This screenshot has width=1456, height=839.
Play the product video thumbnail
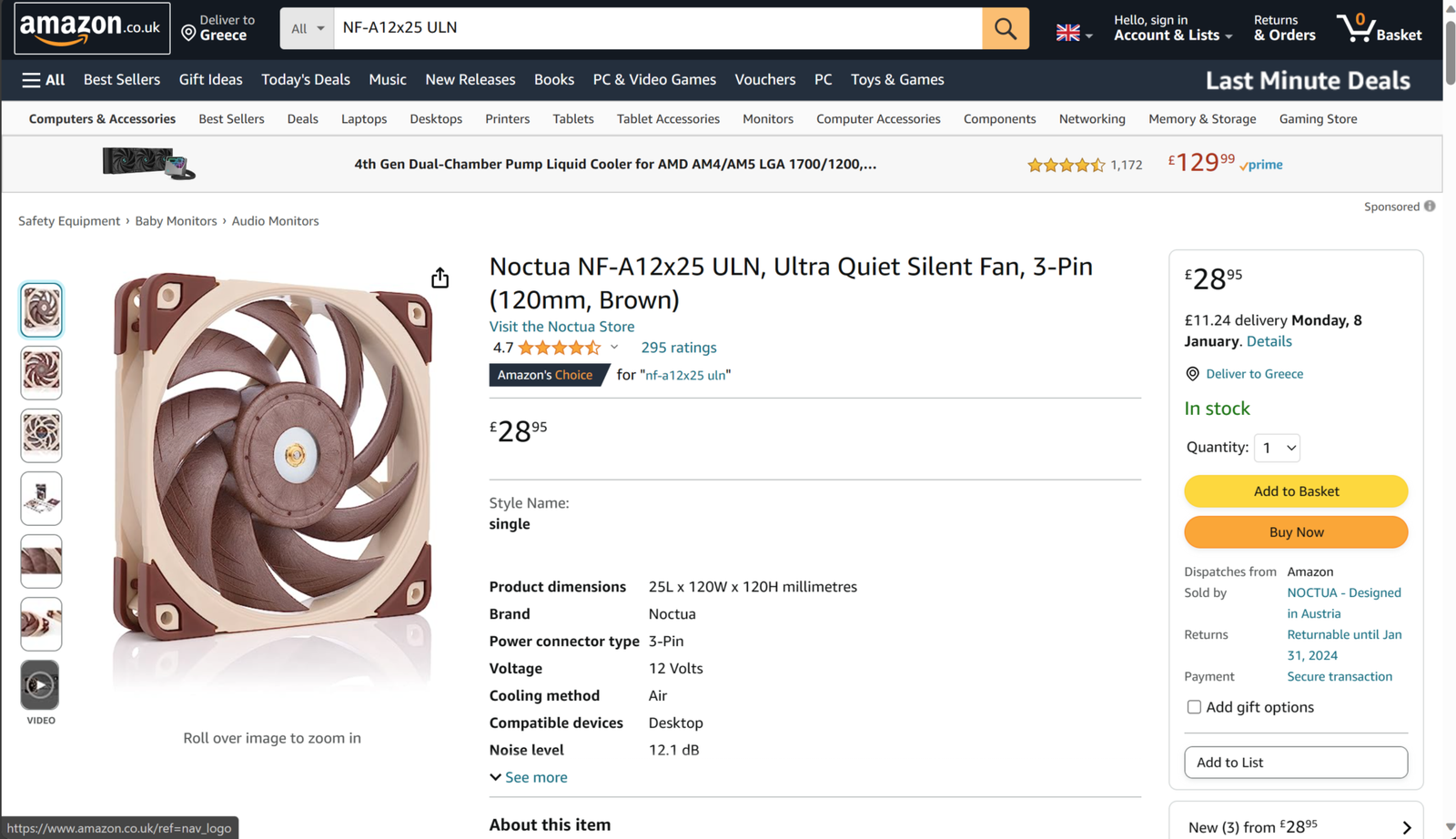pyautogui.click(x=40, y=684)
